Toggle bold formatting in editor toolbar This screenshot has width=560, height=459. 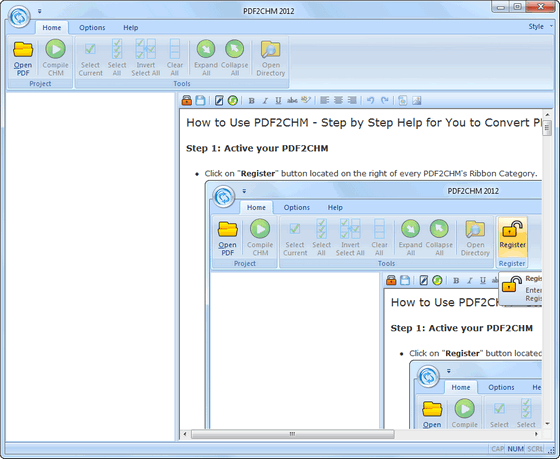(251, 101)
